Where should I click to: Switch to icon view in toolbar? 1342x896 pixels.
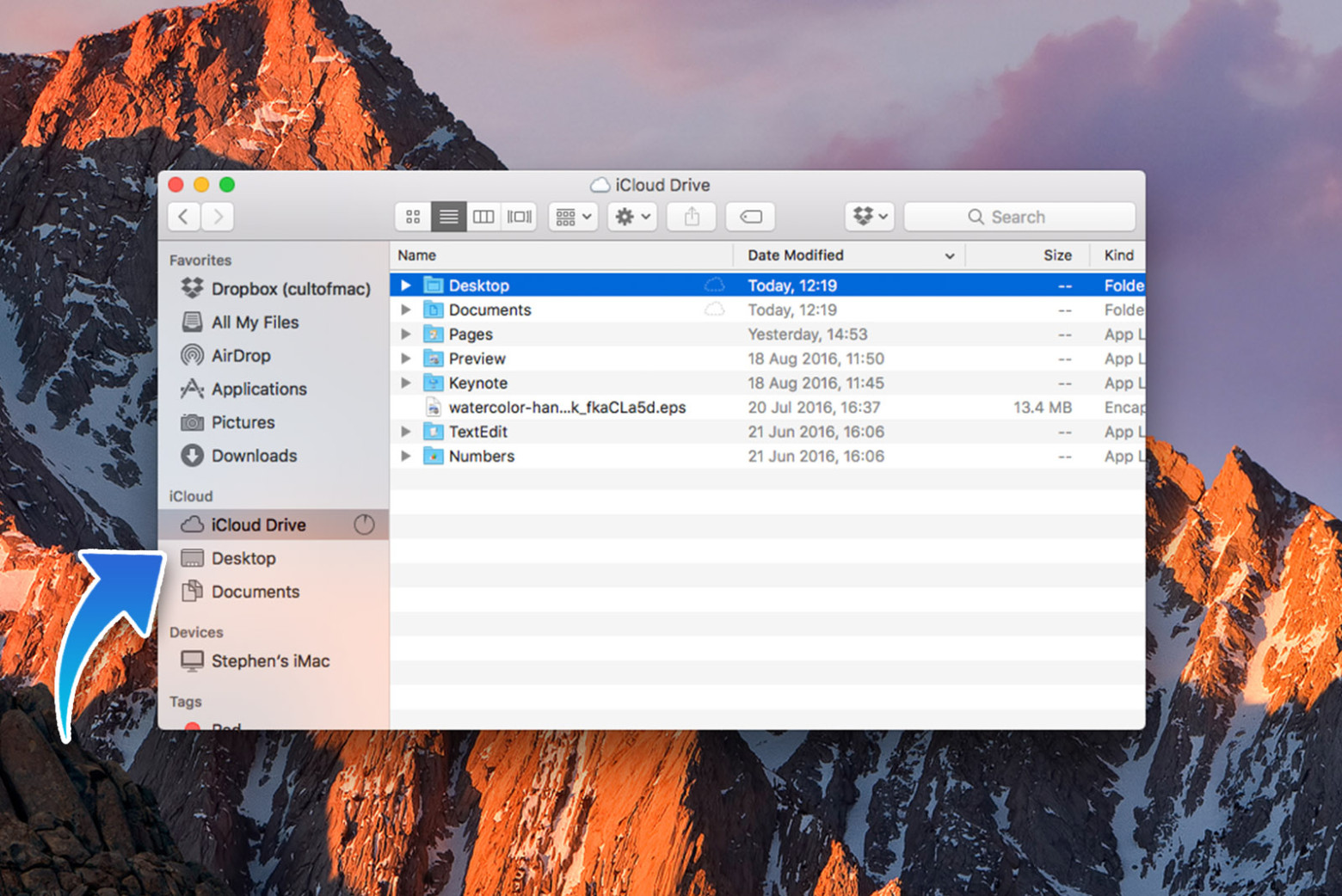click(413, 217)
